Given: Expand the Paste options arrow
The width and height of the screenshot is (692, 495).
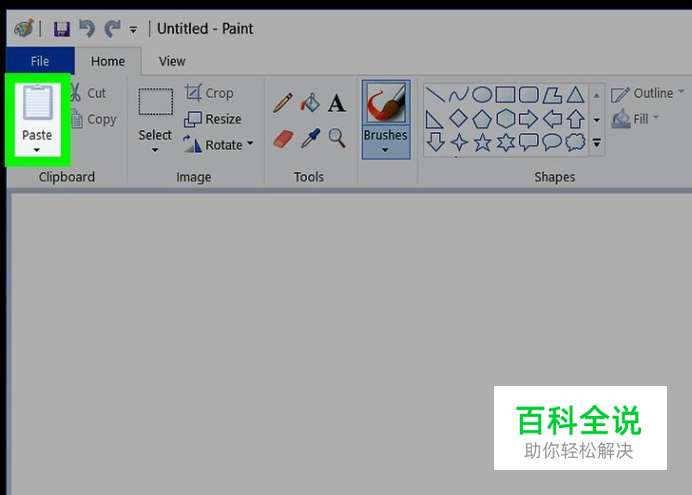Looking at the screenshot, I should tap(37, 150).
